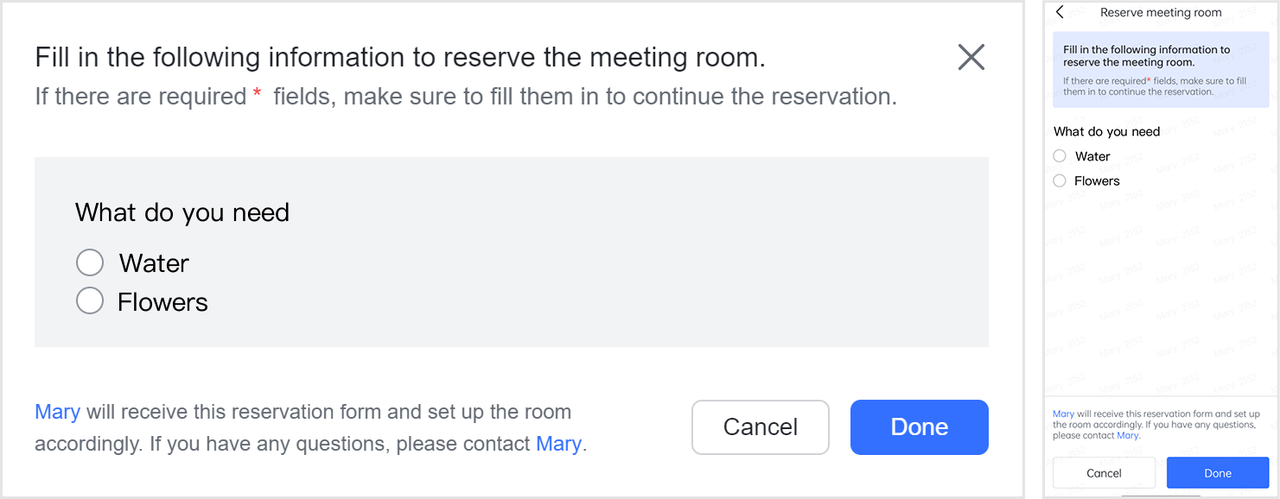Close the large reservation dialog with X

click(x=971, y=57)
